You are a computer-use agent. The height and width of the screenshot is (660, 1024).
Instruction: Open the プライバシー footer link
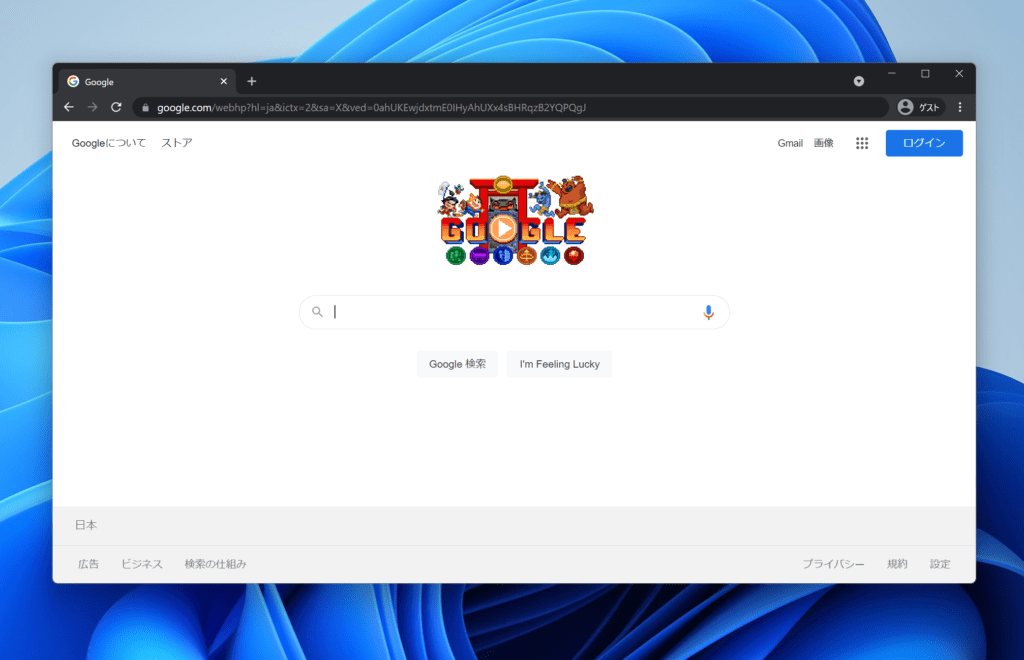click(x=833, y=564)
